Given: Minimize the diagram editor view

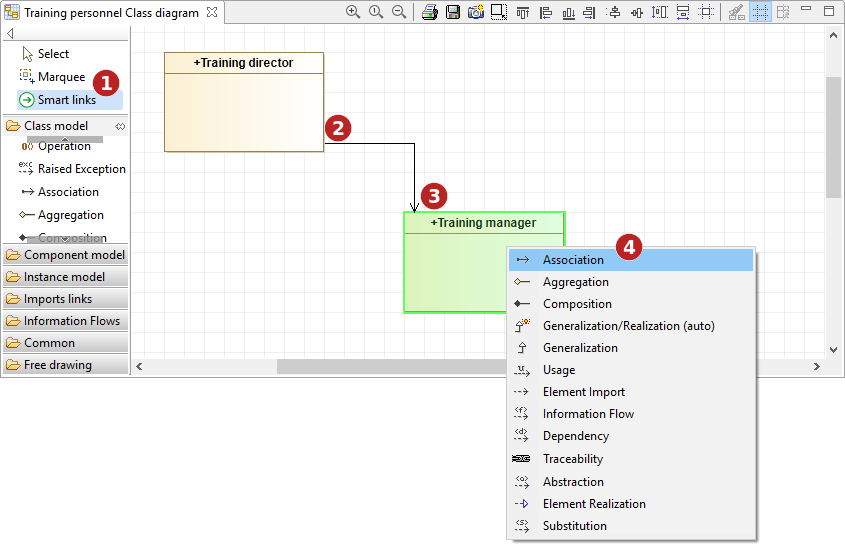Looking at the screenshot, I should tap(806, 9).
